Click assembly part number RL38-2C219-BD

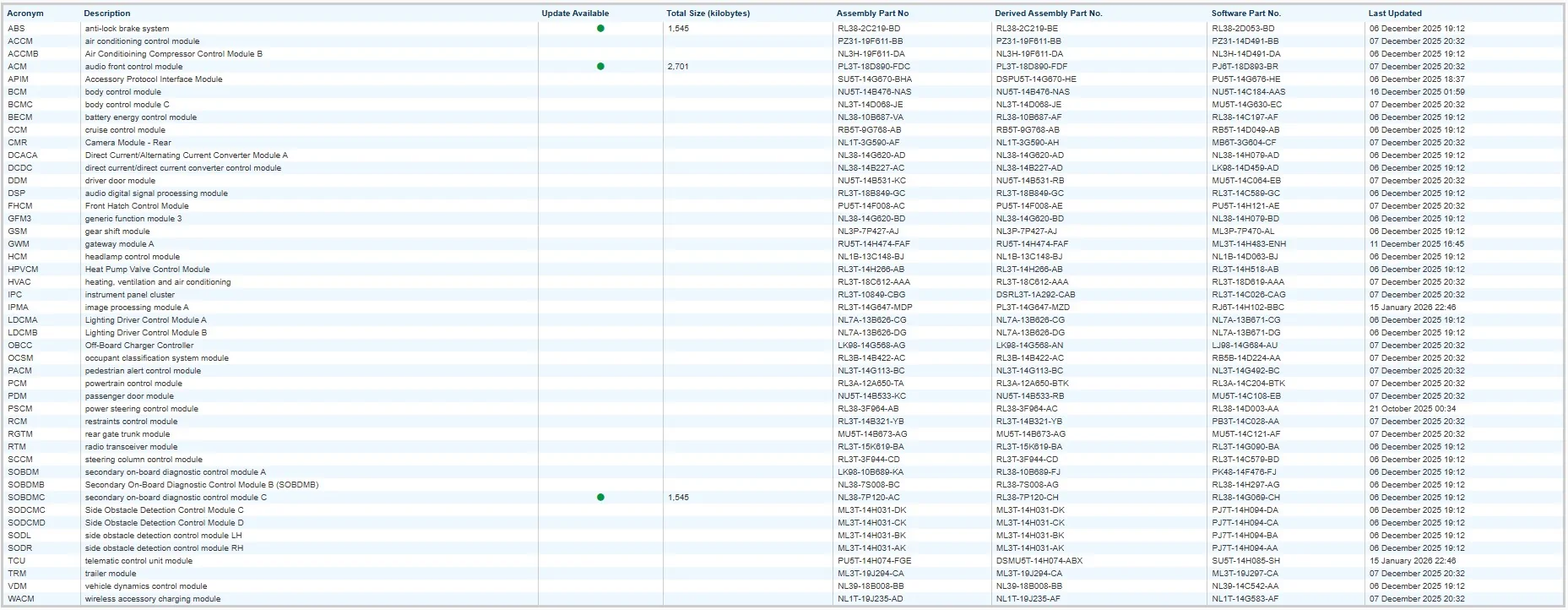[869, 29]
